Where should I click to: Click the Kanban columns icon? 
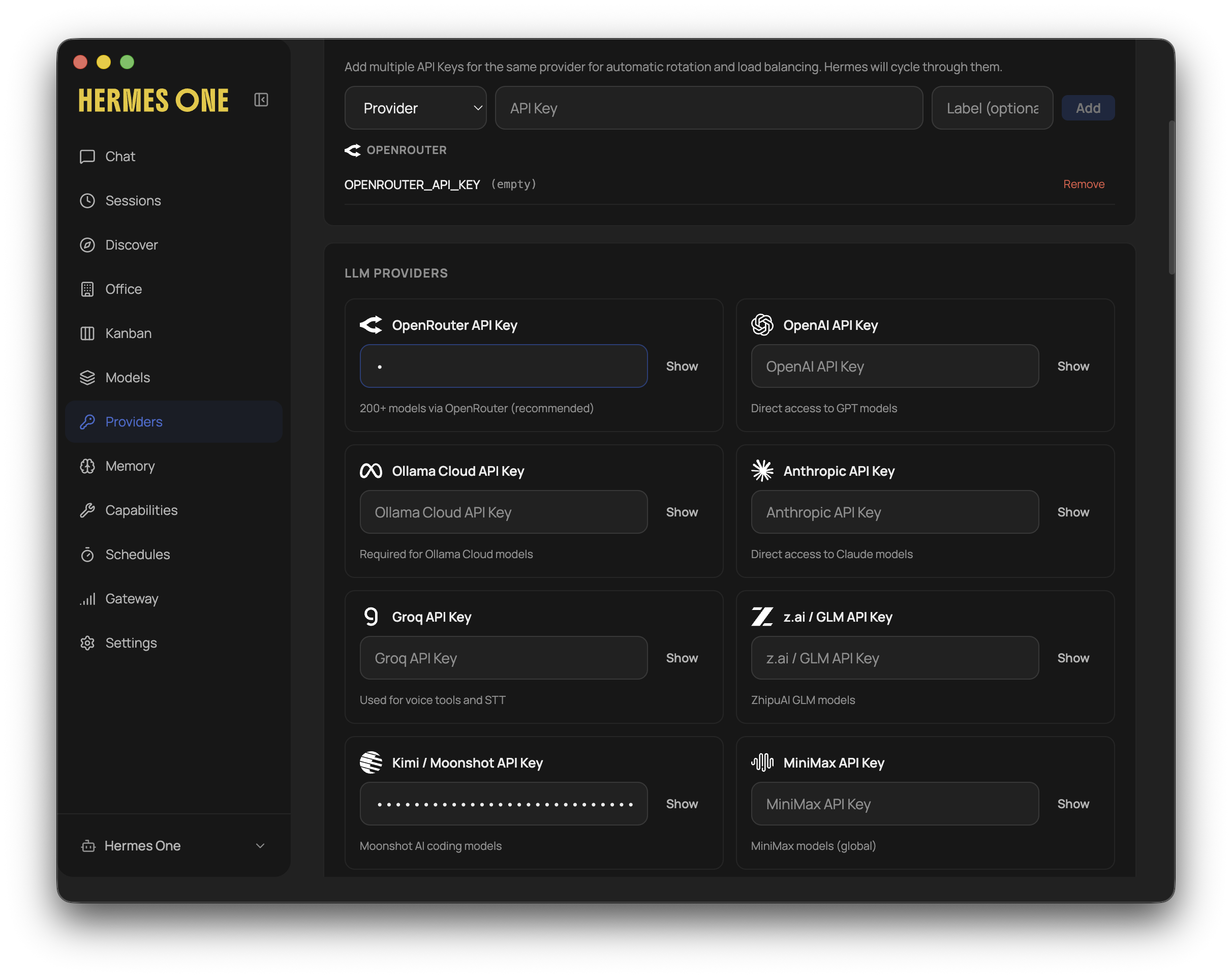click(x=87, y=333)
